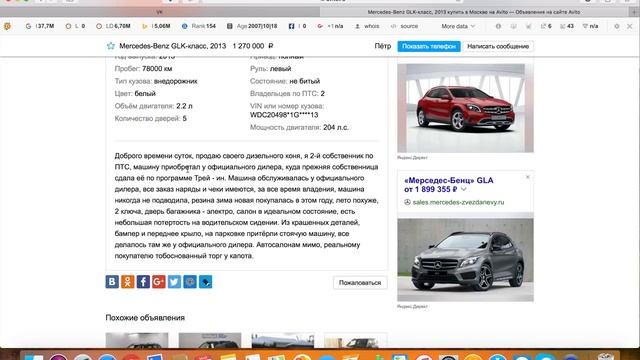Viewport: 640px width, 360px height.
Task: Click the L 0 links metric
Action: click(x=75, y=26)
